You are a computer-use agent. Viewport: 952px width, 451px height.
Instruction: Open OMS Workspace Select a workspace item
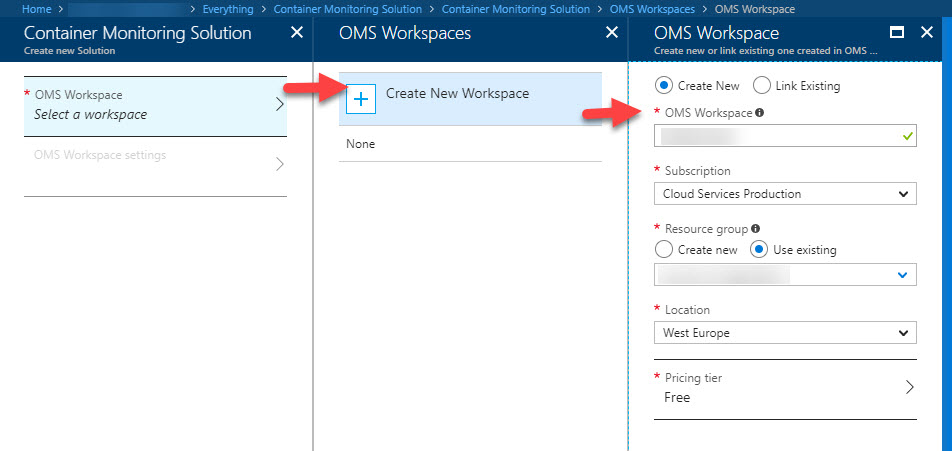point(155,106)
